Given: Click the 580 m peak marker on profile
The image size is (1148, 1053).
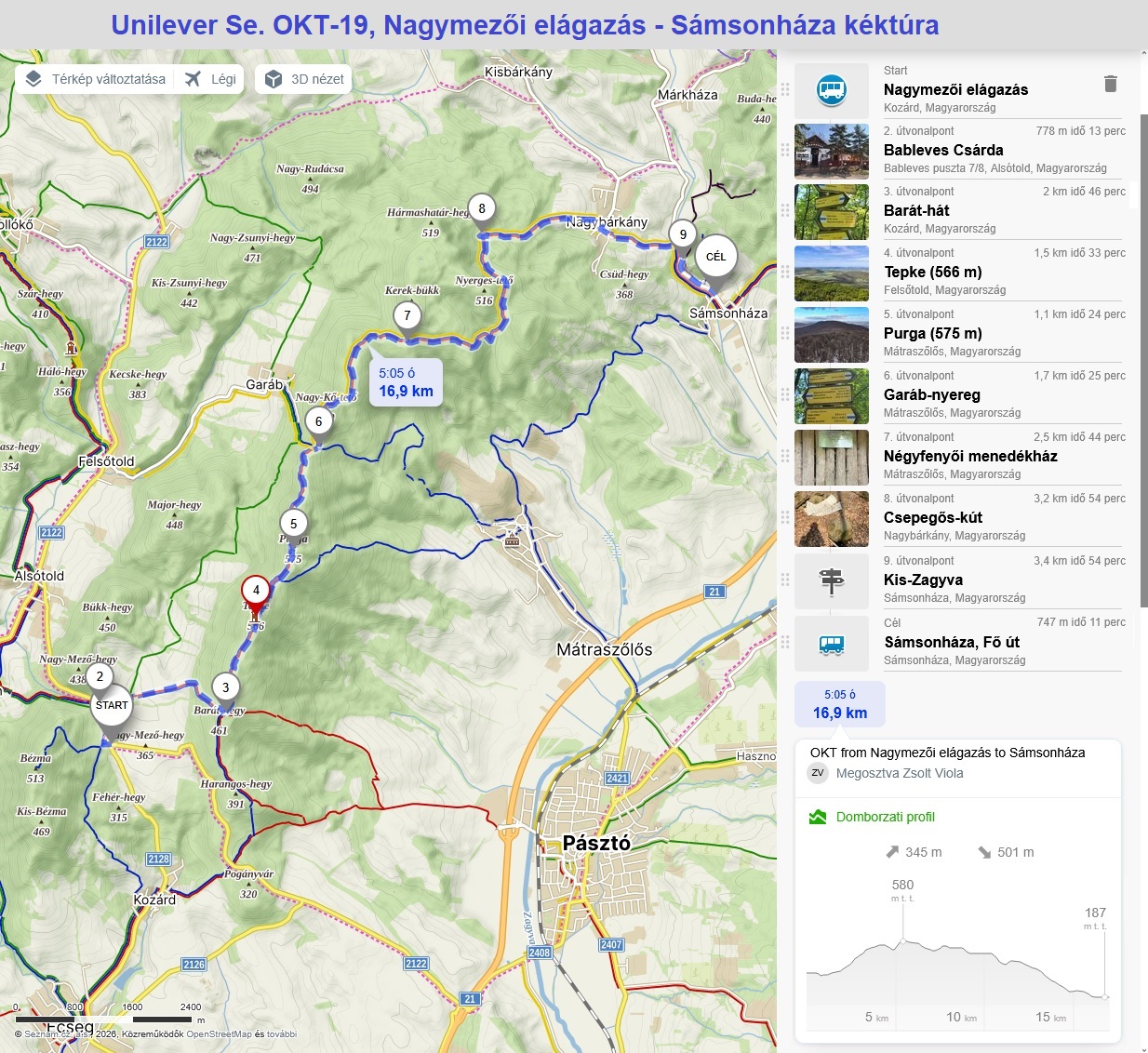Looking at the screenshot, I should [x=902, y=941].
